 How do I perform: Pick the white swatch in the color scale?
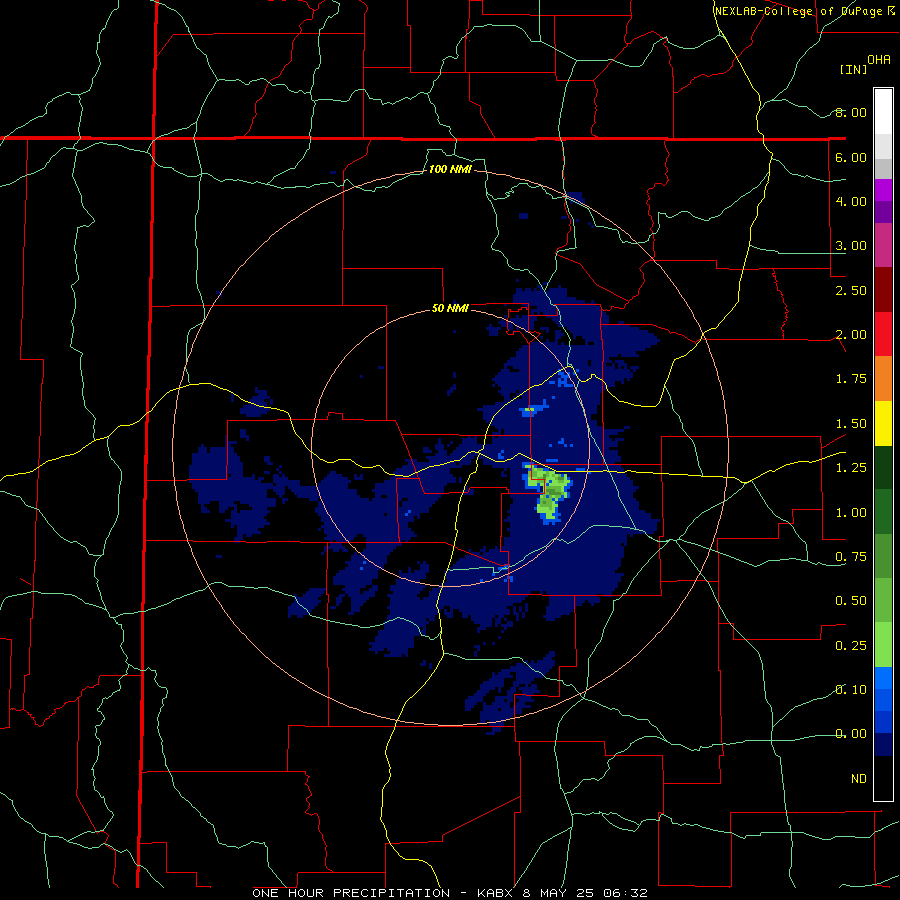pos(883,112)
